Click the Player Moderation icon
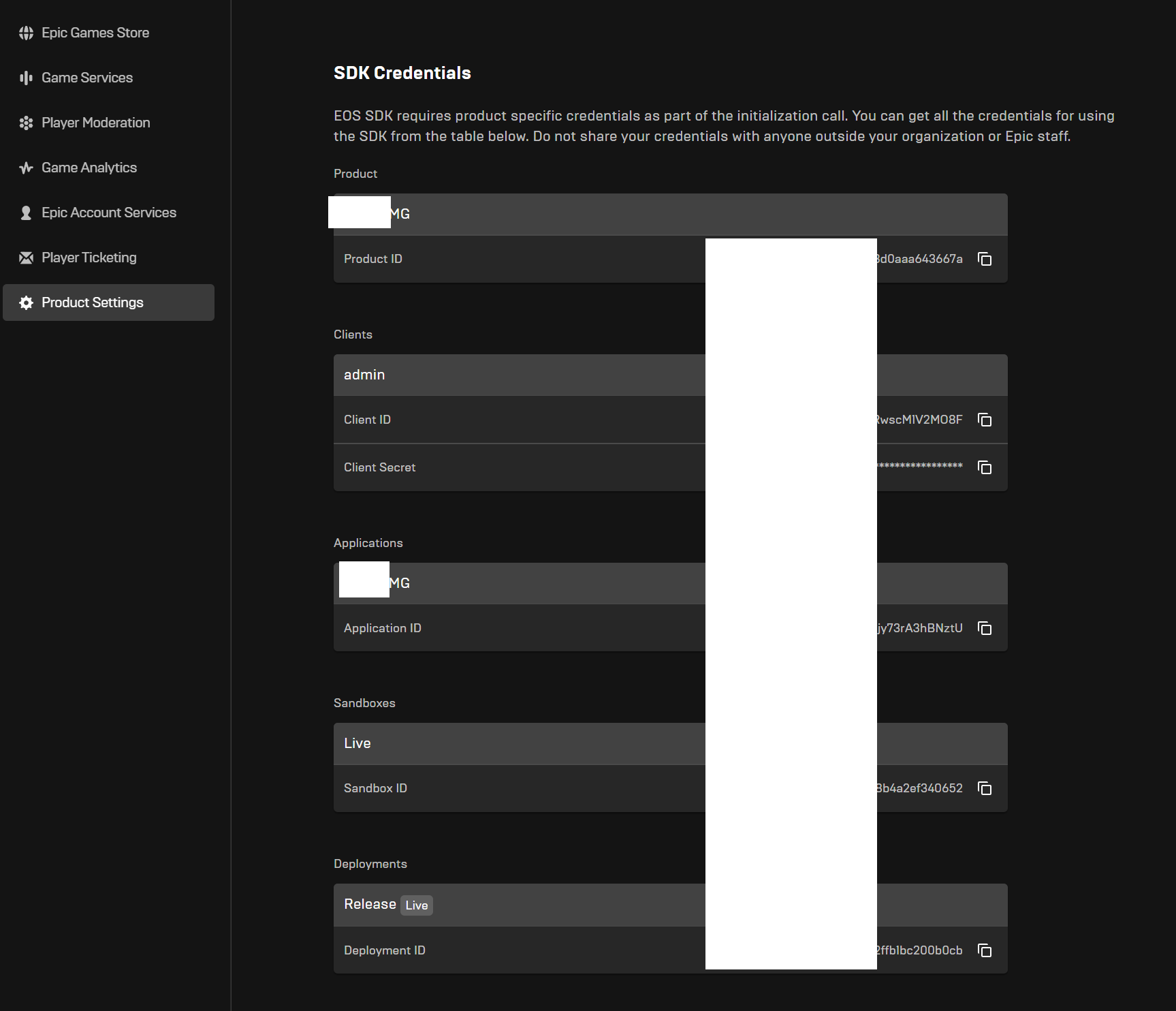Screen dimensions: 1176x1011 (26, 123)
